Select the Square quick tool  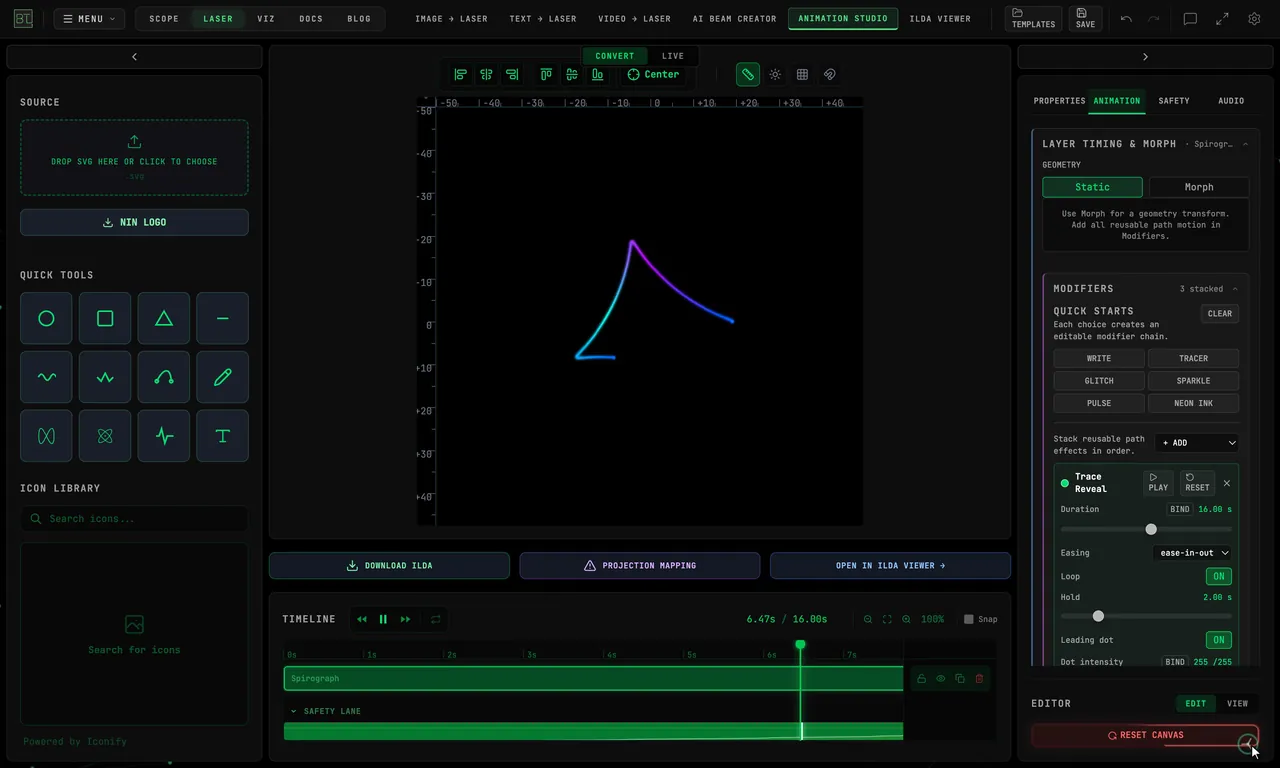coord(105,319)
